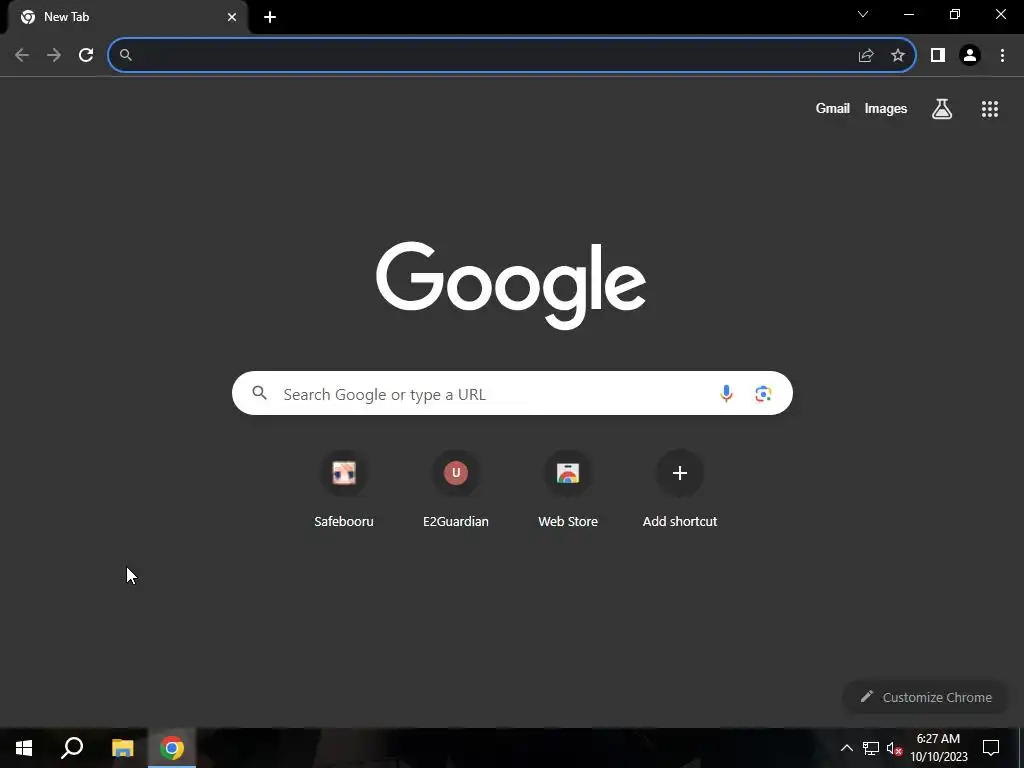Click the muted volume tray icon
This screenshot has height=768, width=1024.
click(894, 748)
